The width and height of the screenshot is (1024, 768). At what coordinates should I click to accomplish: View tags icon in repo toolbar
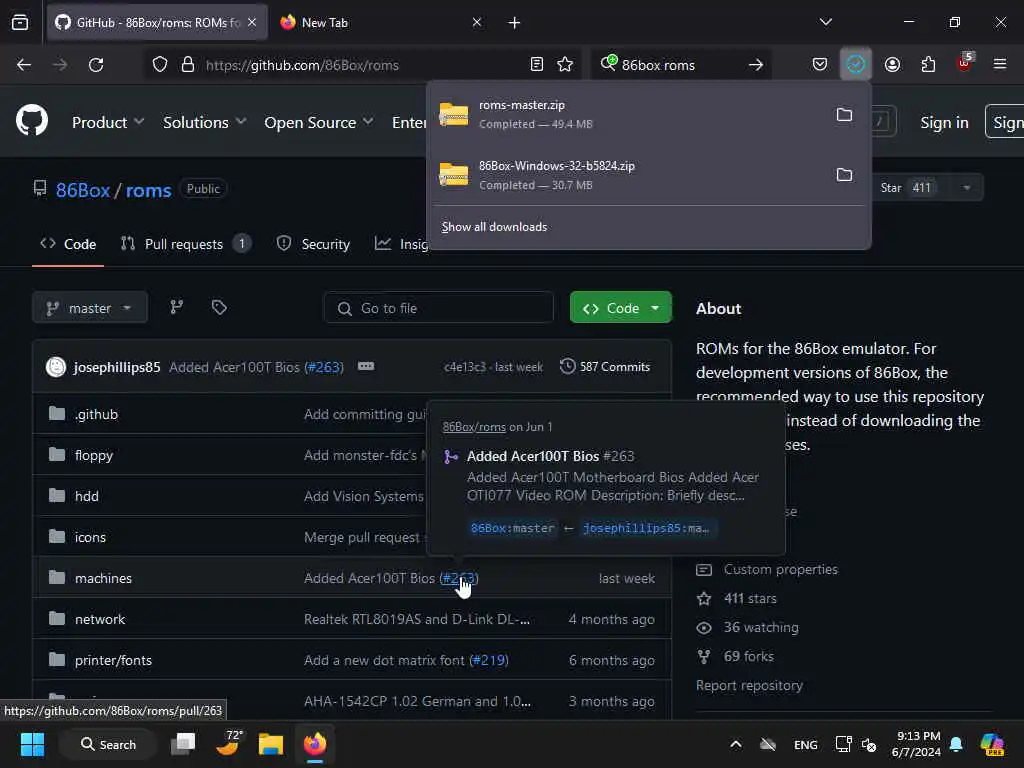[x=219, y=307]
